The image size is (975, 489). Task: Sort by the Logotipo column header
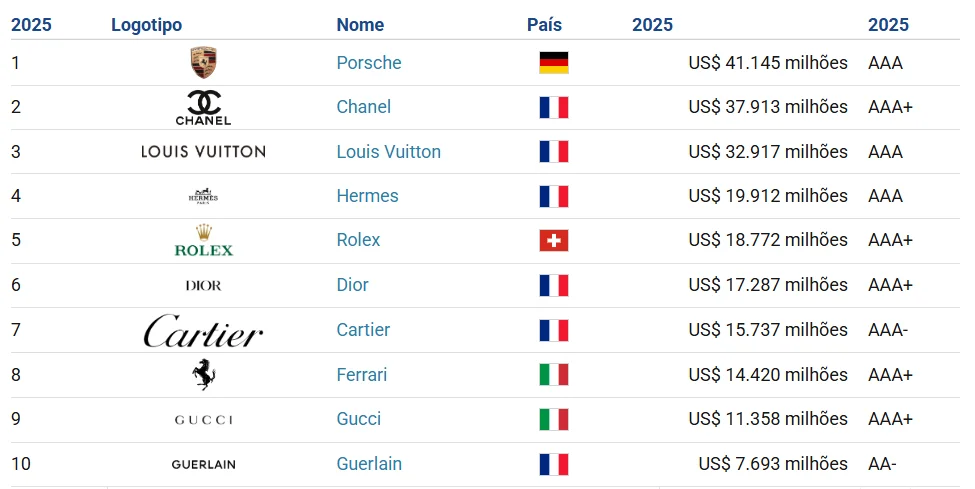[x=147, y=25]
